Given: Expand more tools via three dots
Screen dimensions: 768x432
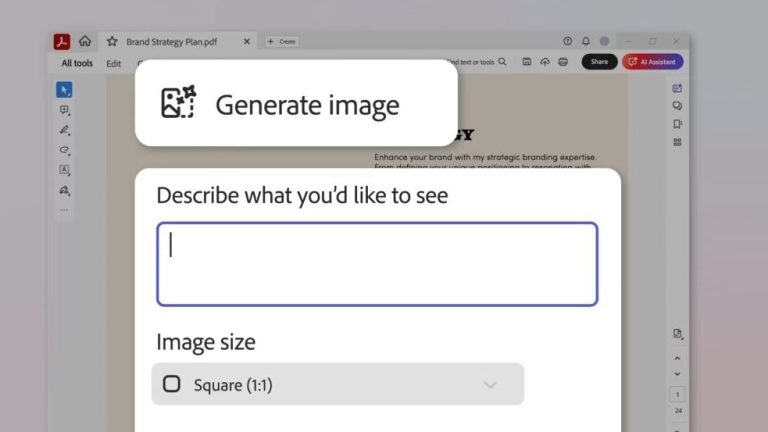Looking at the screenshot, I should click(64, 210).
